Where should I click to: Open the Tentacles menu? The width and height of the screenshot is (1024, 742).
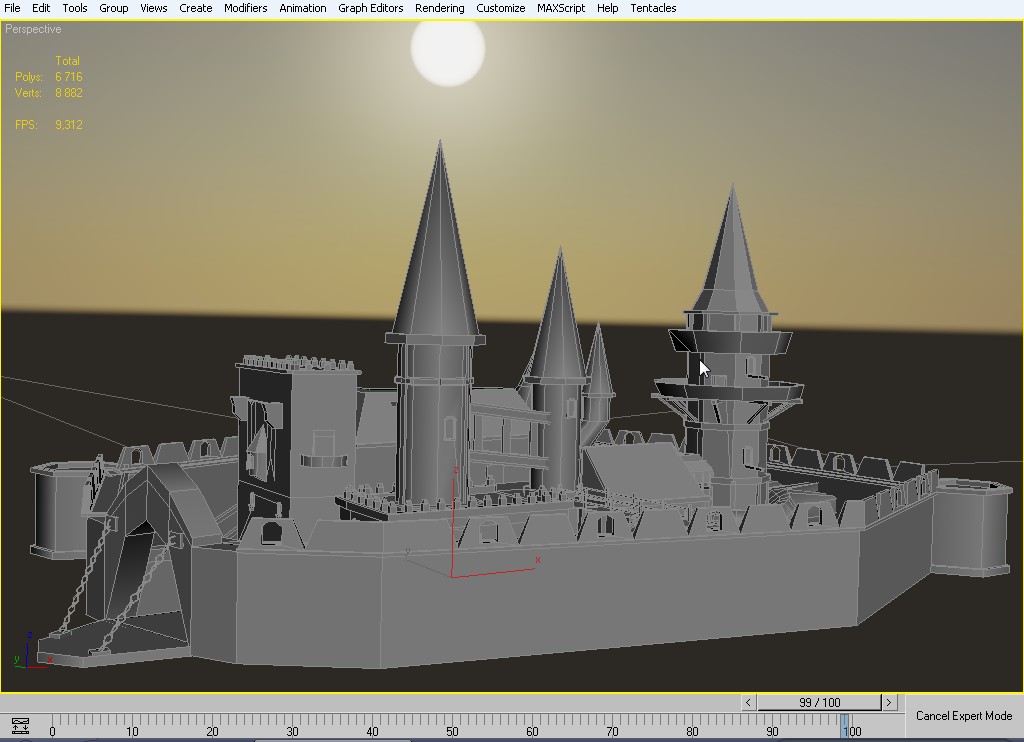click(x=653, y=8)
